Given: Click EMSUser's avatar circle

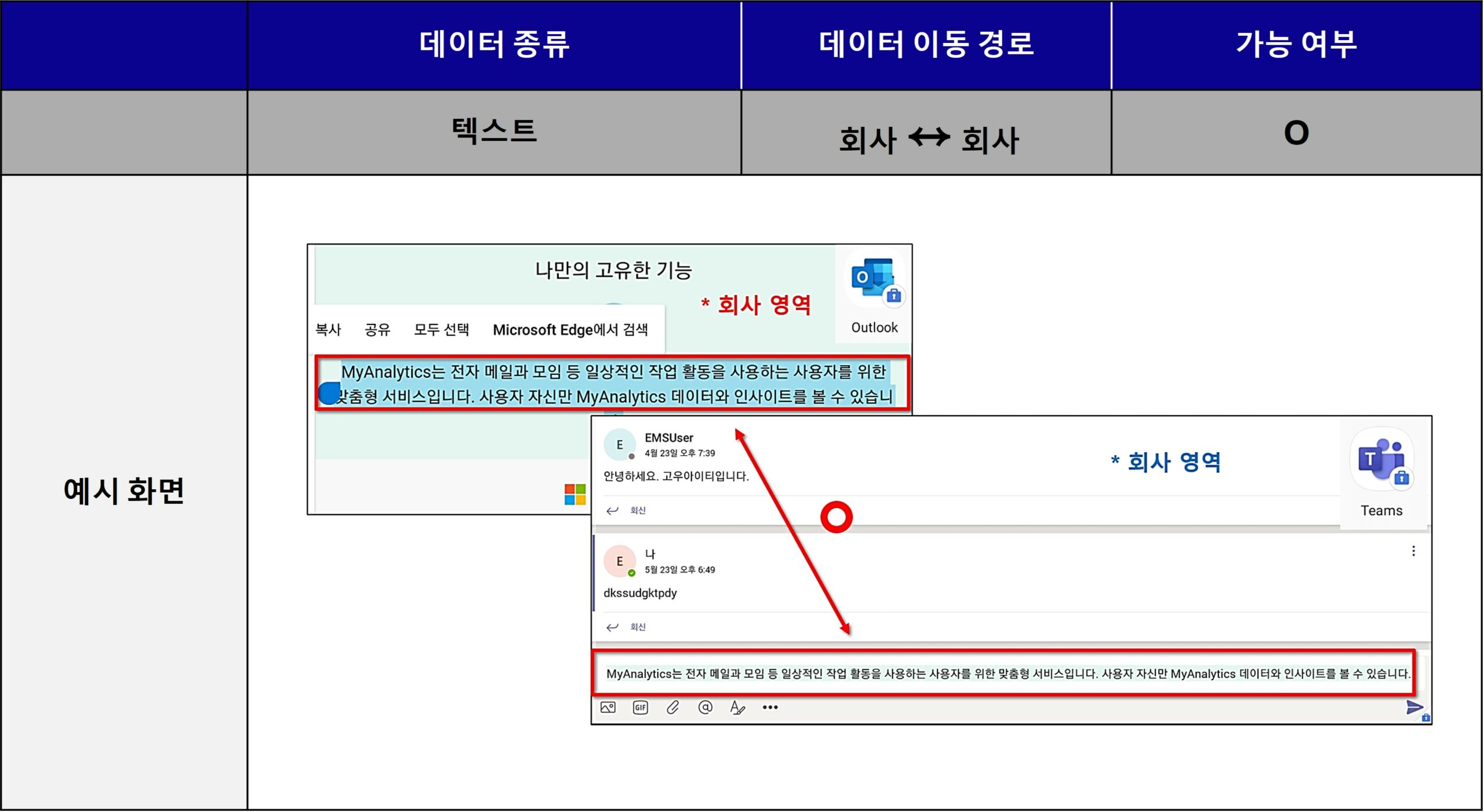Looking at the screenshot, I should pos(619,445).
